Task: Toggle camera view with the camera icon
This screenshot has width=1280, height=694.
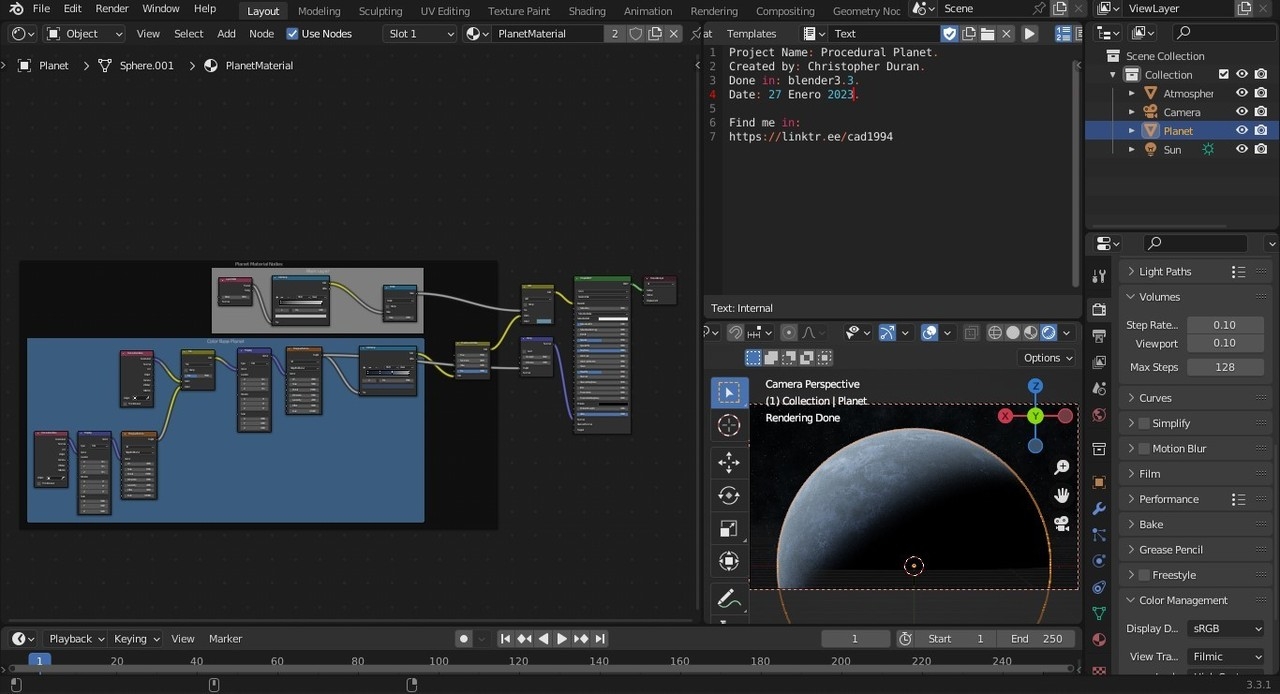Action: click(x=1062, y=523)
